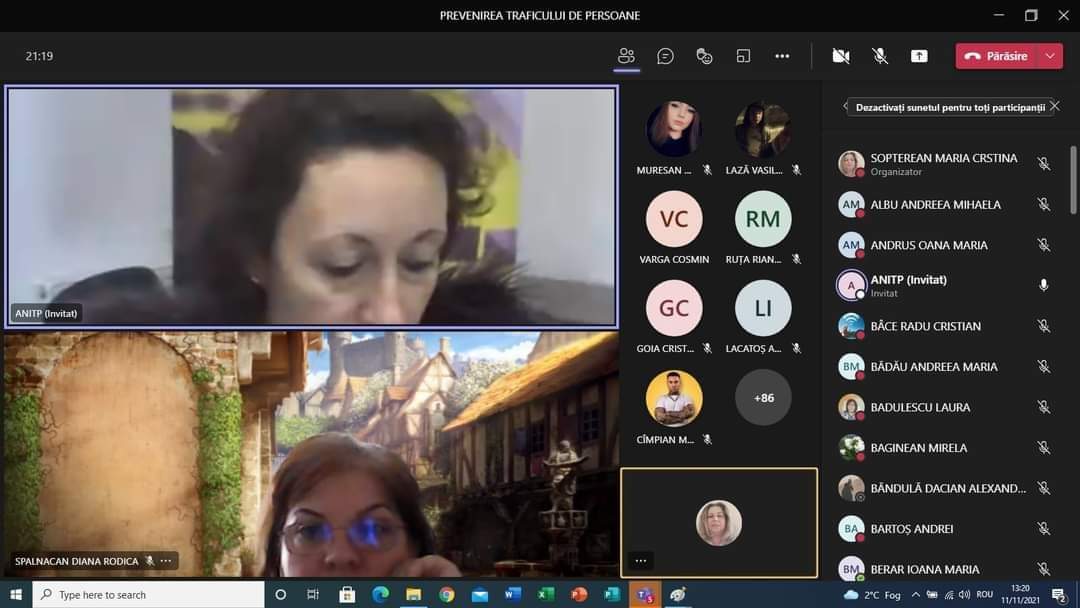
Task: Select participant BADULESCU LAURA in list
Action: [920, 407]
